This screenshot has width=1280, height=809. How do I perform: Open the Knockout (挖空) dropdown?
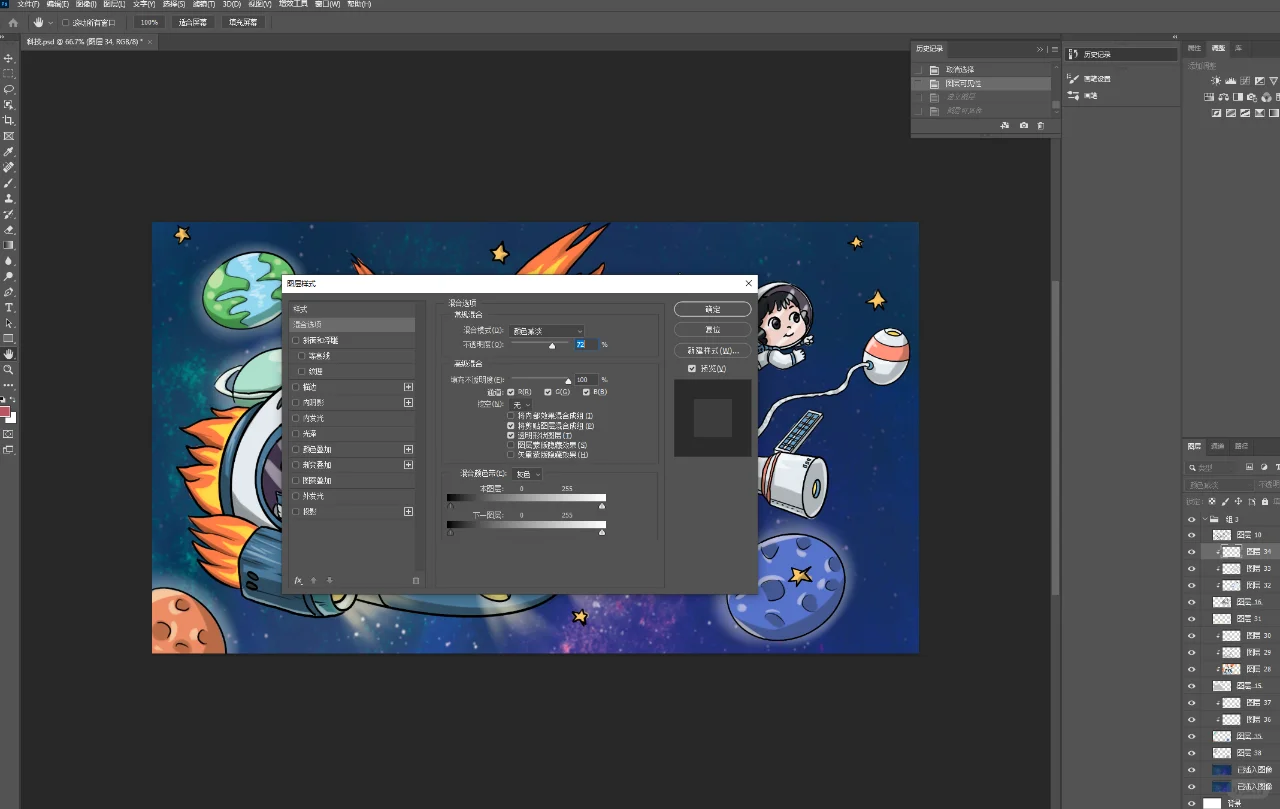click(522, 404)
